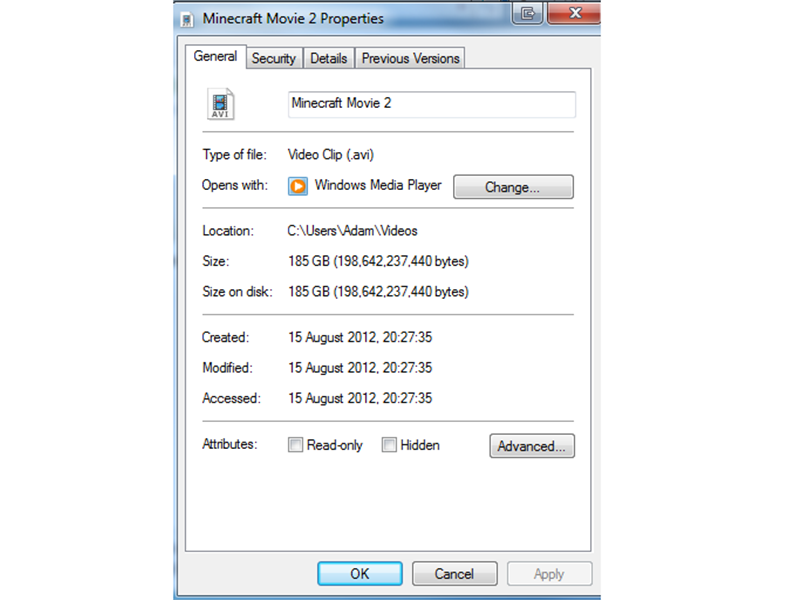Enable the Read-only attribute
The width and height of the screenshot is (800, 600).
295,444
